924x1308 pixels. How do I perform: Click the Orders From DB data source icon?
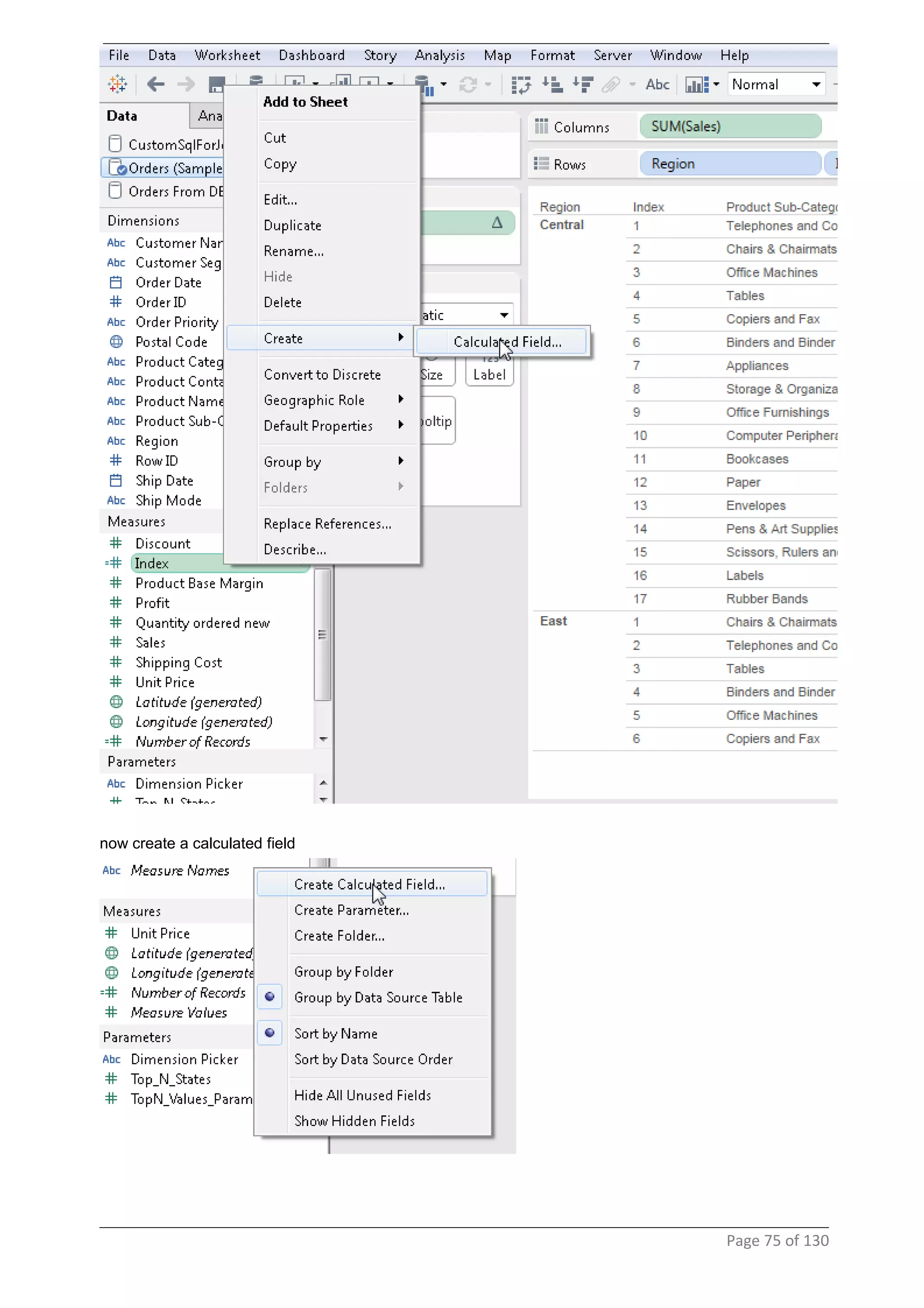pyautogui.click(x=115, y=190)
